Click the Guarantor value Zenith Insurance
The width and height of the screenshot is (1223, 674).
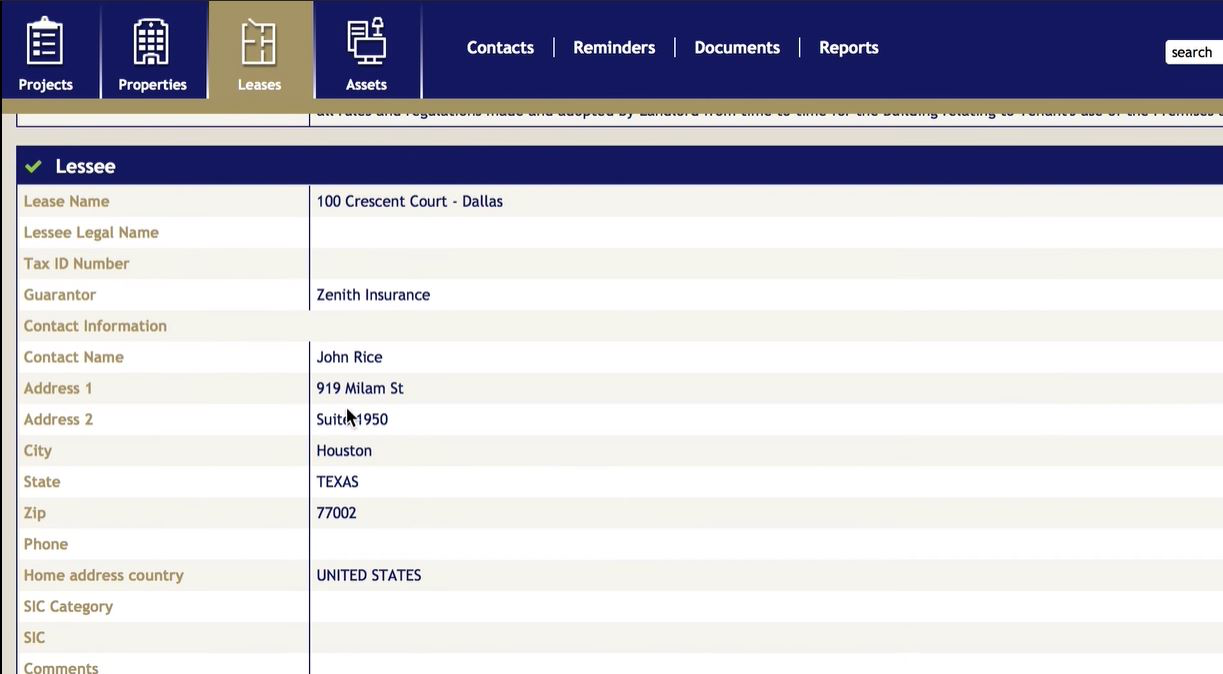point(373,295)
